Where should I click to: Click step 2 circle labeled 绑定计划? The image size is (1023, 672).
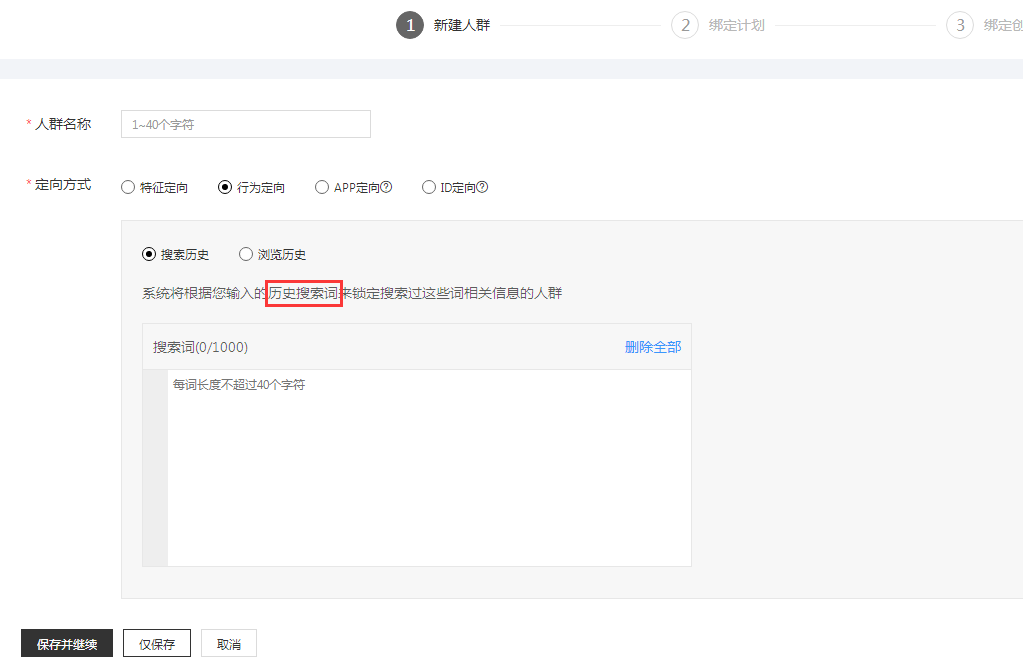pos(684,25)
